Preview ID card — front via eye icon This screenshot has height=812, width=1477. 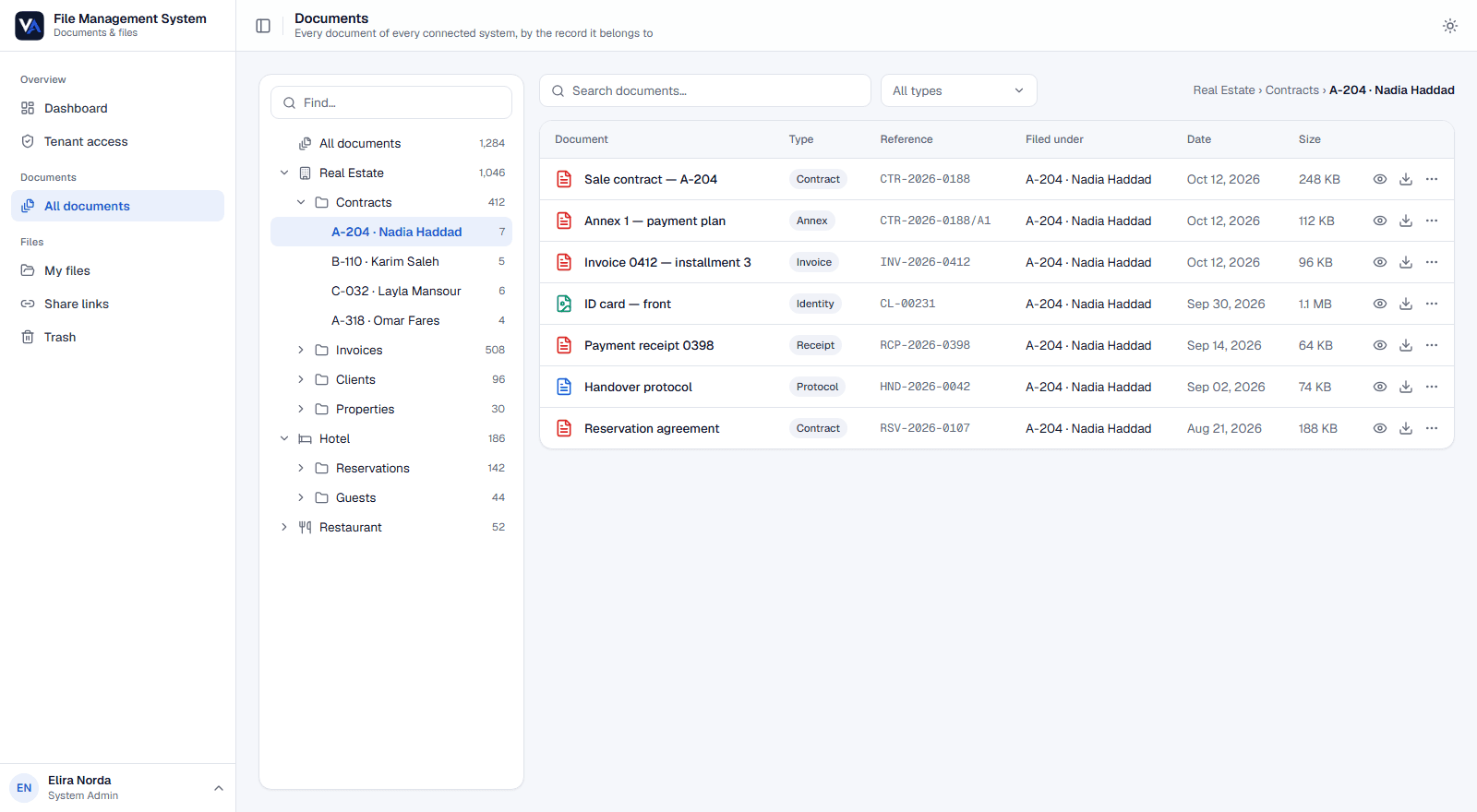1380,304
